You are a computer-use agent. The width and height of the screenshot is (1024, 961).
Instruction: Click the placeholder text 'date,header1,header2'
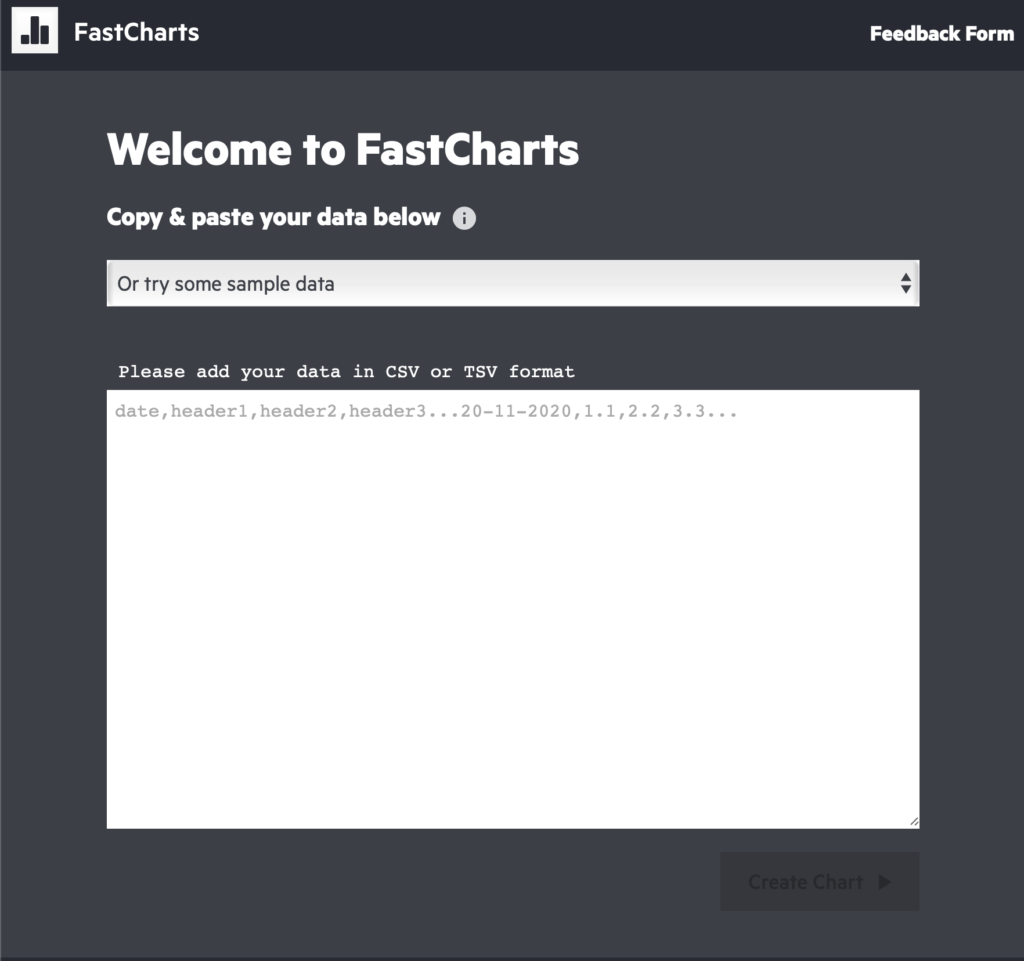point(226,411)
